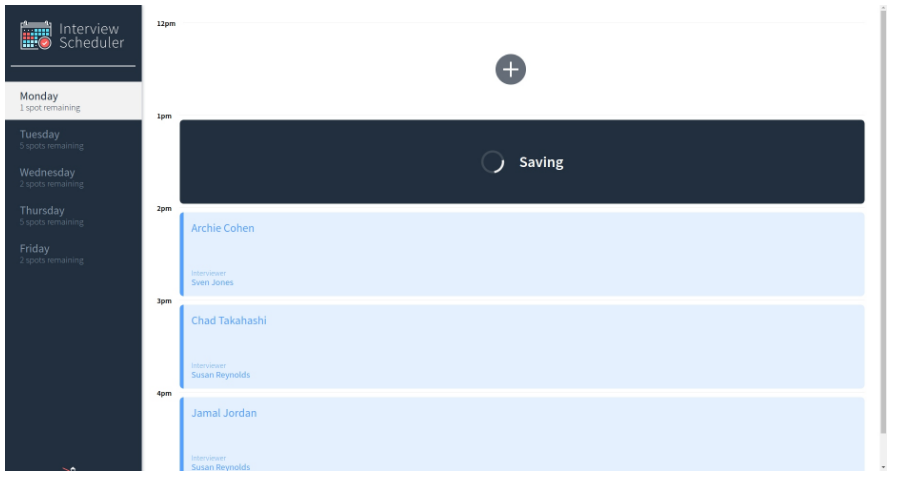
Task: Click Susan Reynolds under Chad Takahashi
Action: 220,375
